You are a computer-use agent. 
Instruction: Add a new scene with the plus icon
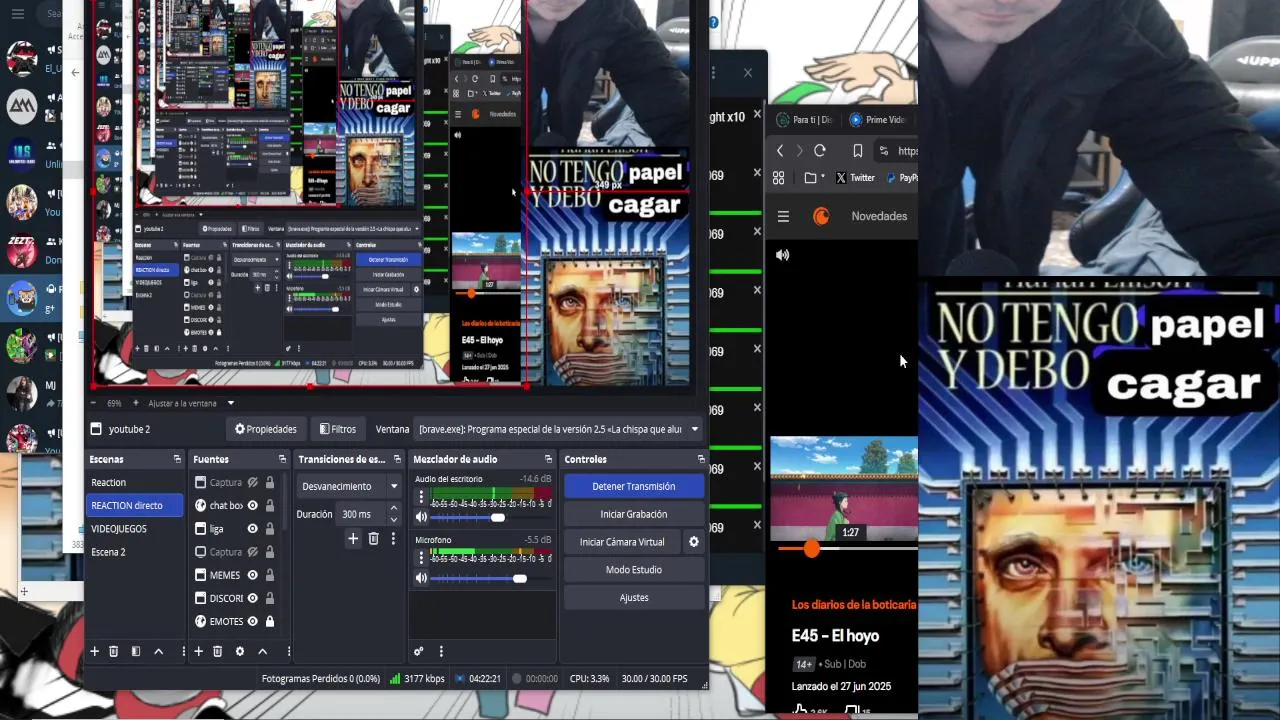point(95,651)
